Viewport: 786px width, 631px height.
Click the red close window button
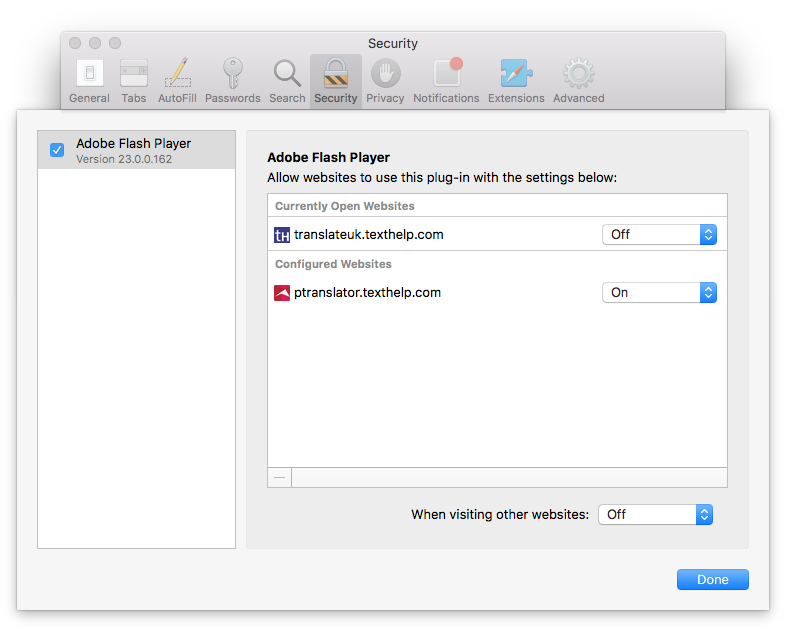click(75, 43)
